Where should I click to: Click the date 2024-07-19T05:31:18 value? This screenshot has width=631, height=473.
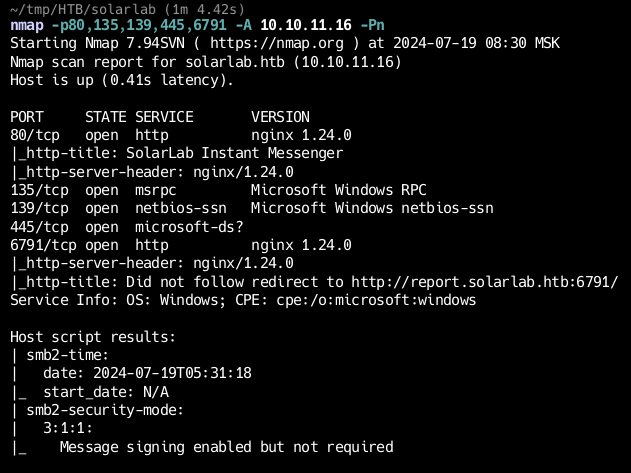pos(172,373)
